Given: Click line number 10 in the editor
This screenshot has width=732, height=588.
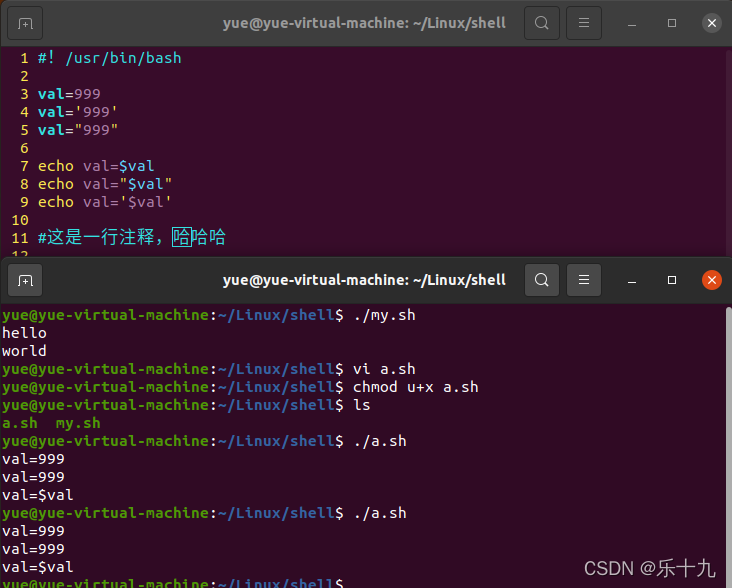Looking at the screenshot, I should click(20, 220).
